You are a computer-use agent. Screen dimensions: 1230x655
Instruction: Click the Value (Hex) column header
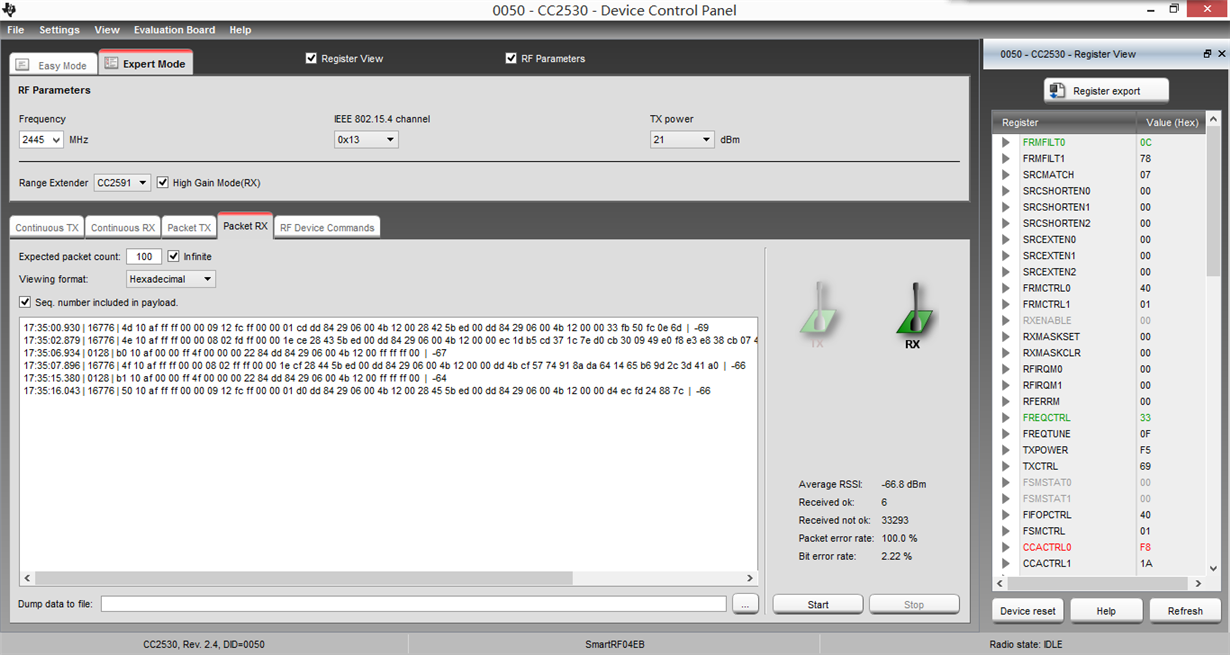[1171, 122]
